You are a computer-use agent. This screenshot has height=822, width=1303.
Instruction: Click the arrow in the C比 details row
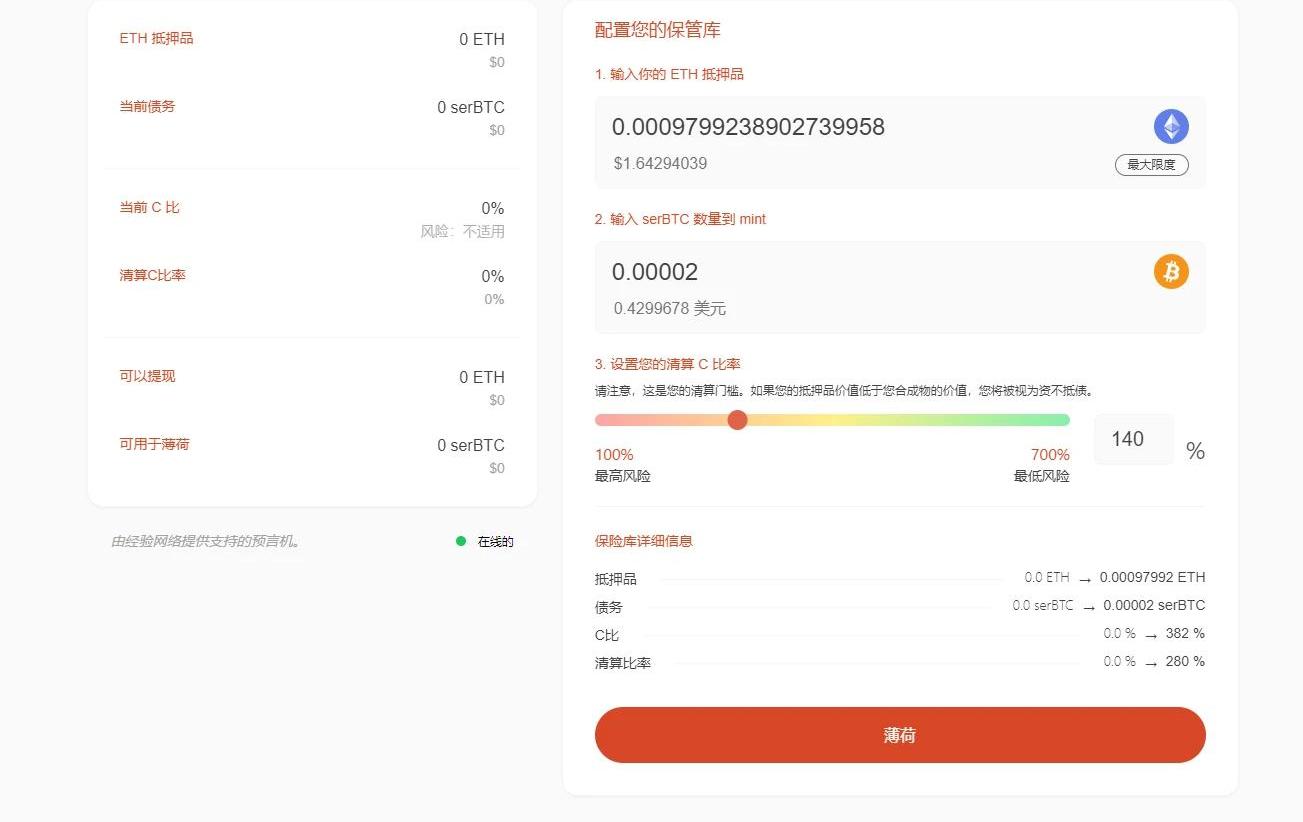(1151, 635)
